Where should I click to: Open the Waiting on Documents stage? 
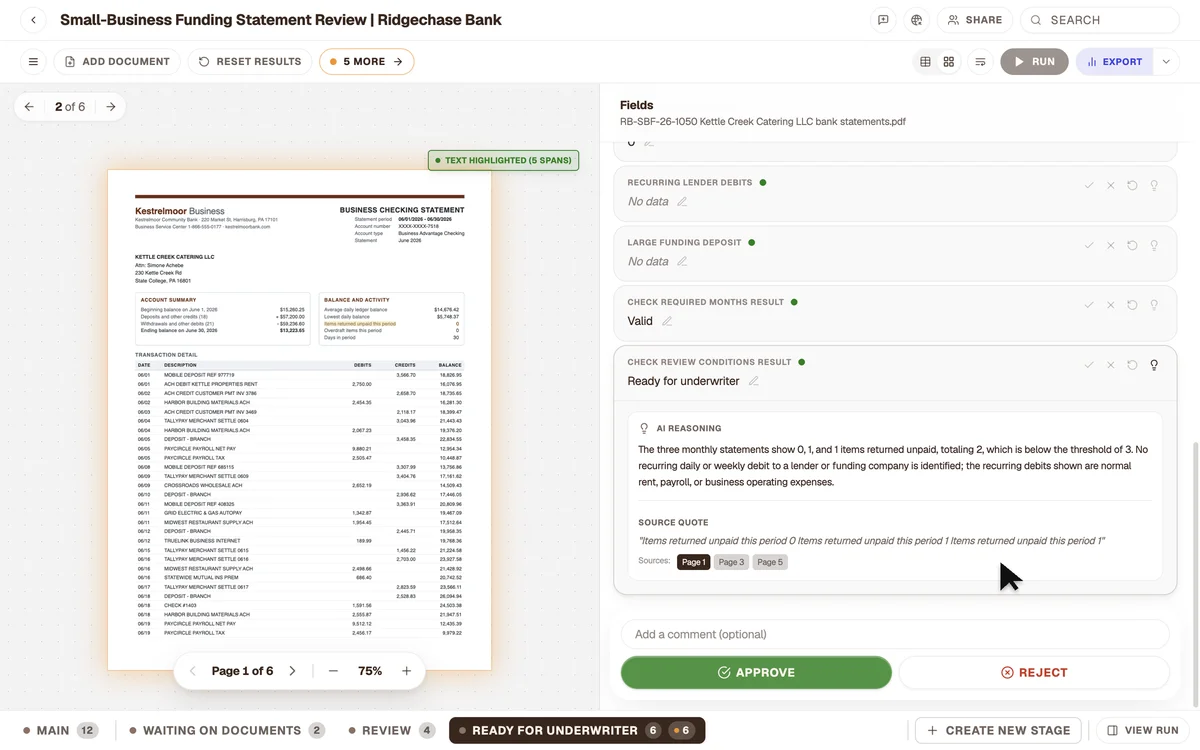click(x=228, y=731)
